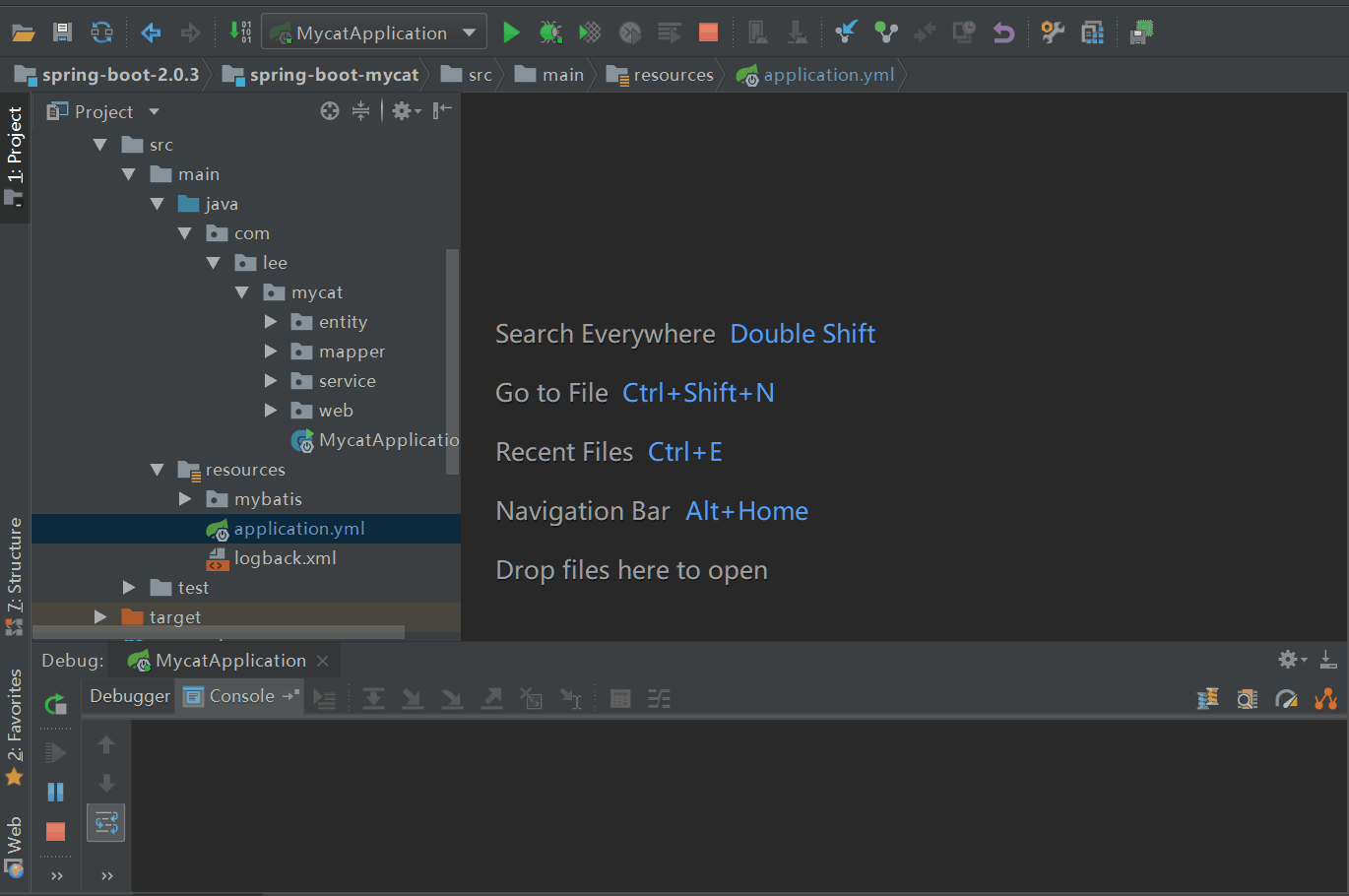Select the Console tab in the Debug panel
1349x896 pixels.
(x=240, y=696)
